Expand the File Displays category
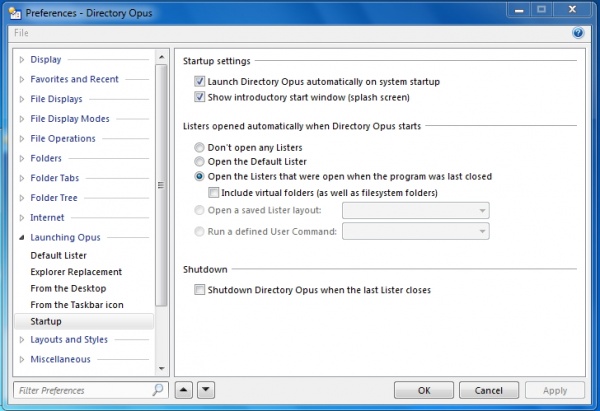600x411 pixels. (22, 99)
